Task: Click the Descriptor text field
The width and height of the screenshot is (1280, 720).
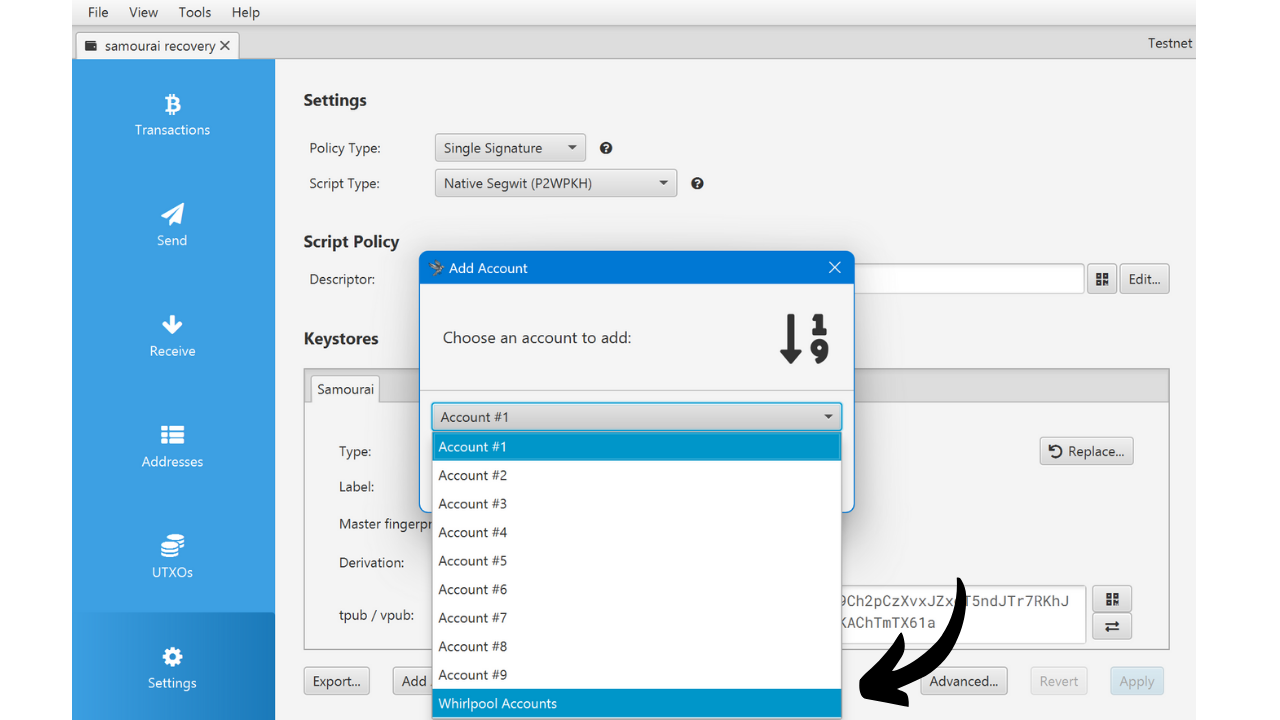Action: tap(969, 279)
